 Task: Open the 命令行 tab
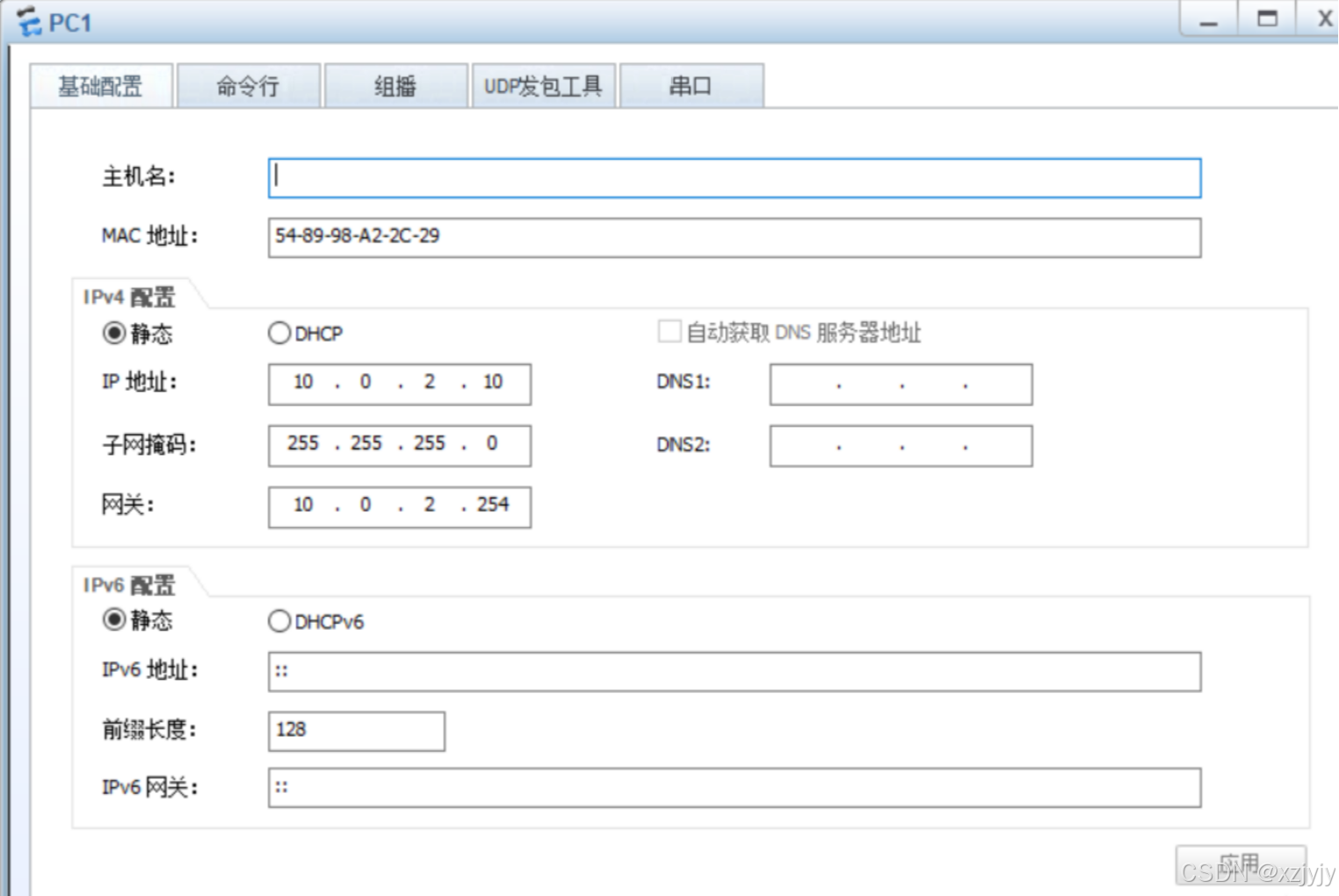point(249,86)
